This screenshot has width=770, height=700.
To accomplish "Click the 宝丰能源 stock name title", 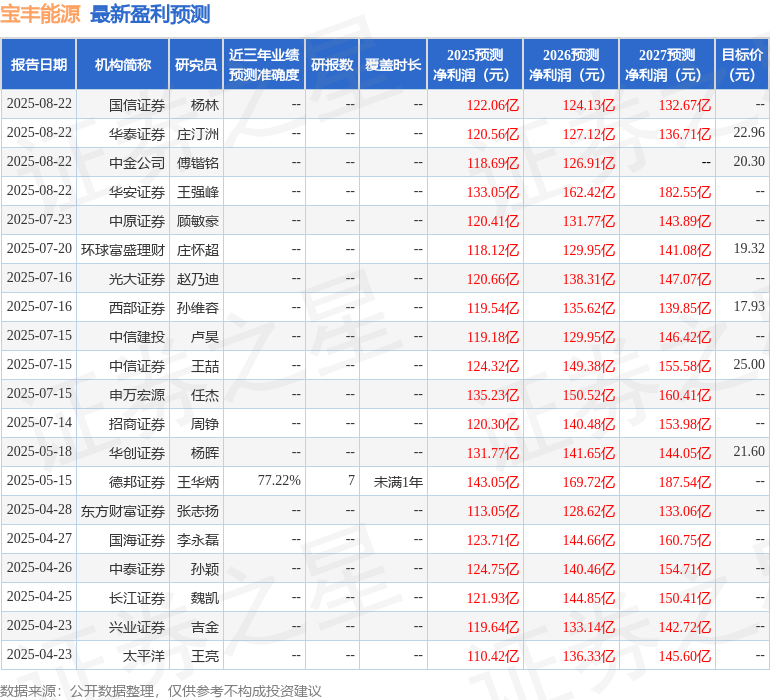I will (x=42, y=15).
